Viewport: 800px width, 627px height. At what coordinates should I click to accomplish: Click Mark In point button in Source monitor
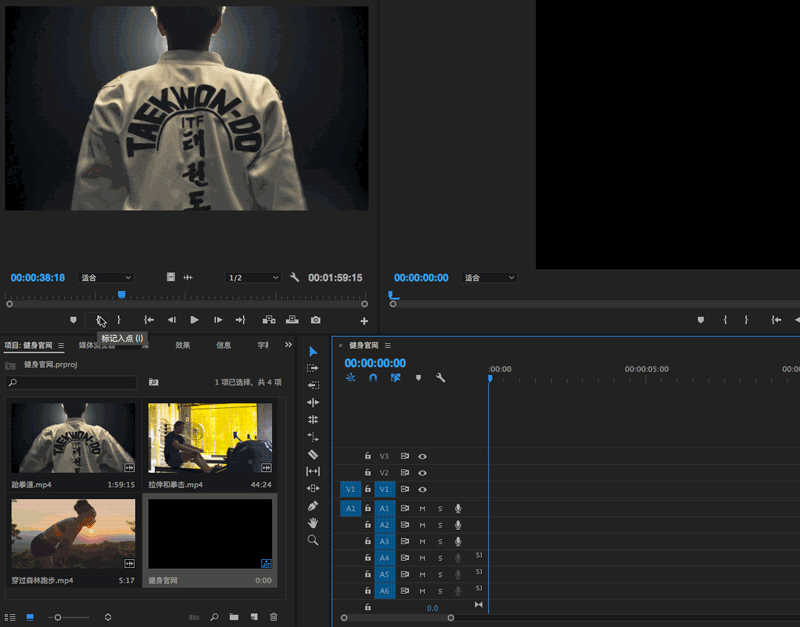point(99,320)
